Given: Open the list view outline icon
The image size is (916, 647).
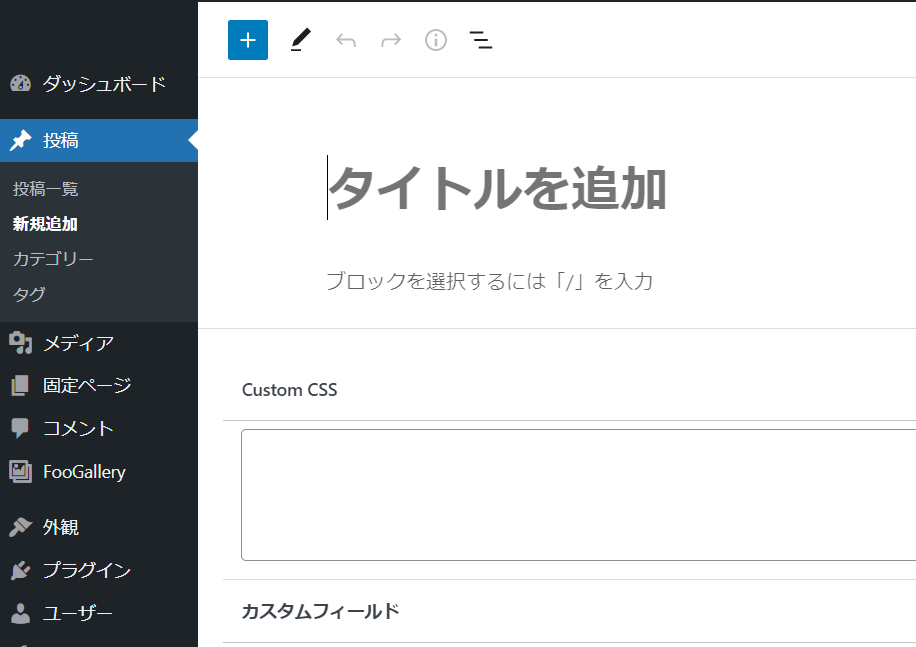Looking at the screenshot, I should (481, 40).
